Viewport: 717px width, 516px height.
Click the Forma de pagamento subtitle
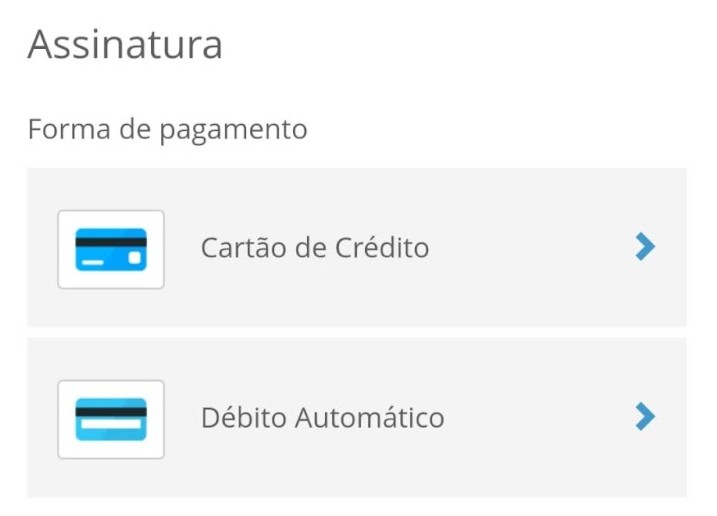(x=167, y=130)
